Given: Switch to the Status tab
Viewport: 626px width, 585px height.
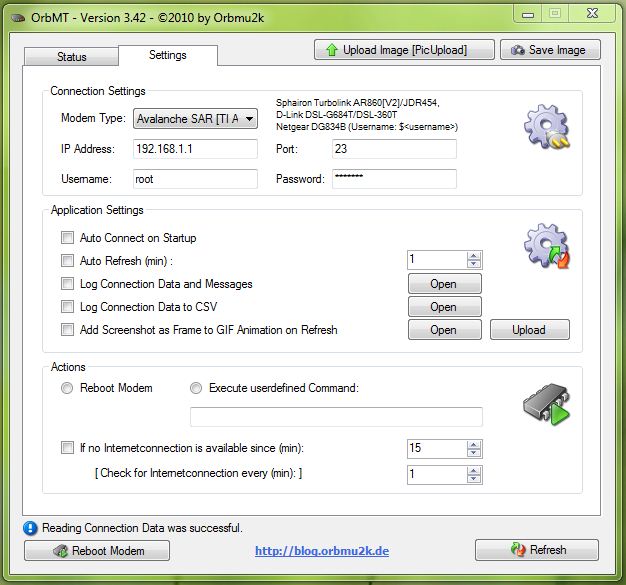Looking at the screenshot, I should [71, 57].
